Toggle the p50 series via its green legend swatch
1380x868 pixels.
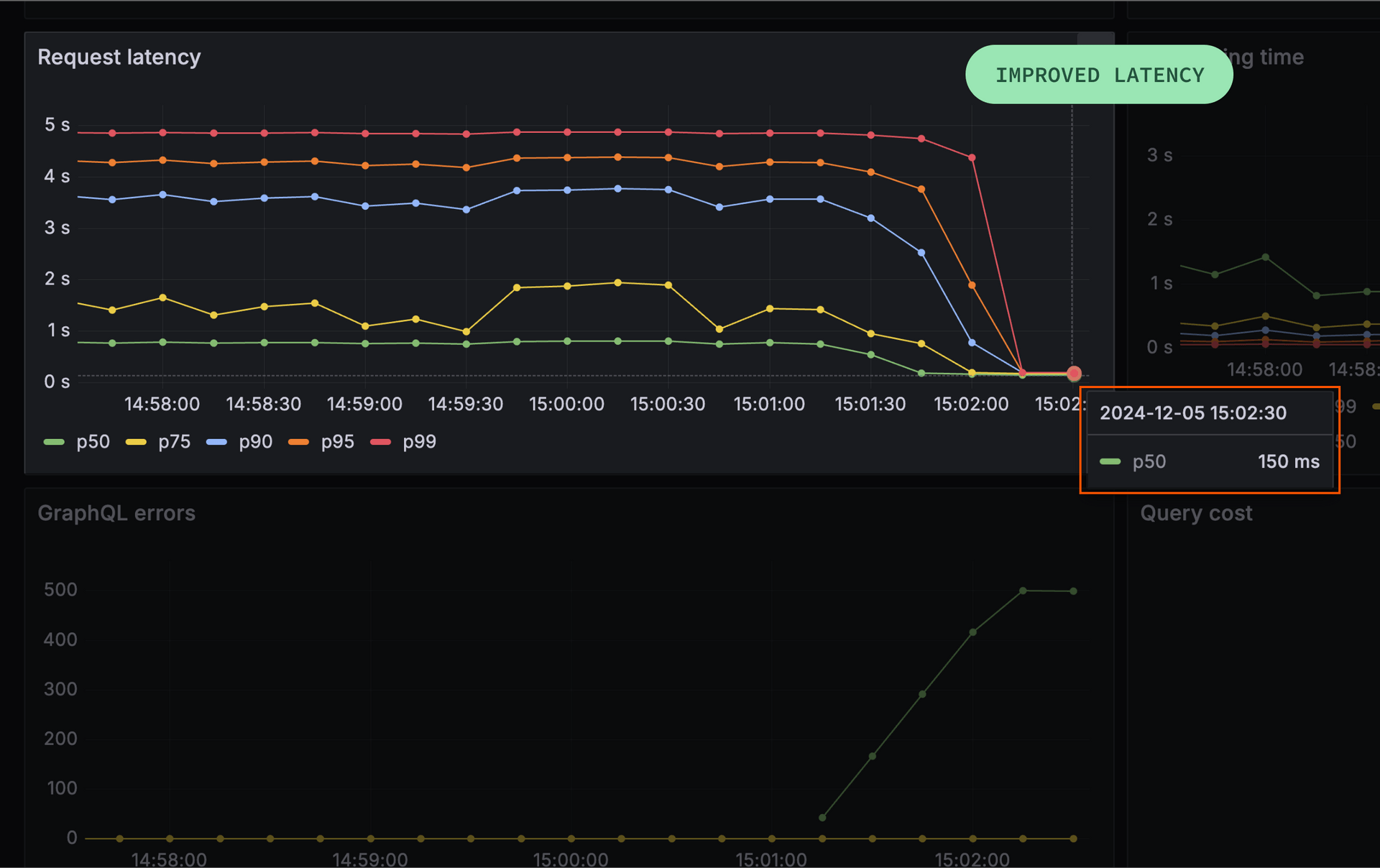[54, 441]
